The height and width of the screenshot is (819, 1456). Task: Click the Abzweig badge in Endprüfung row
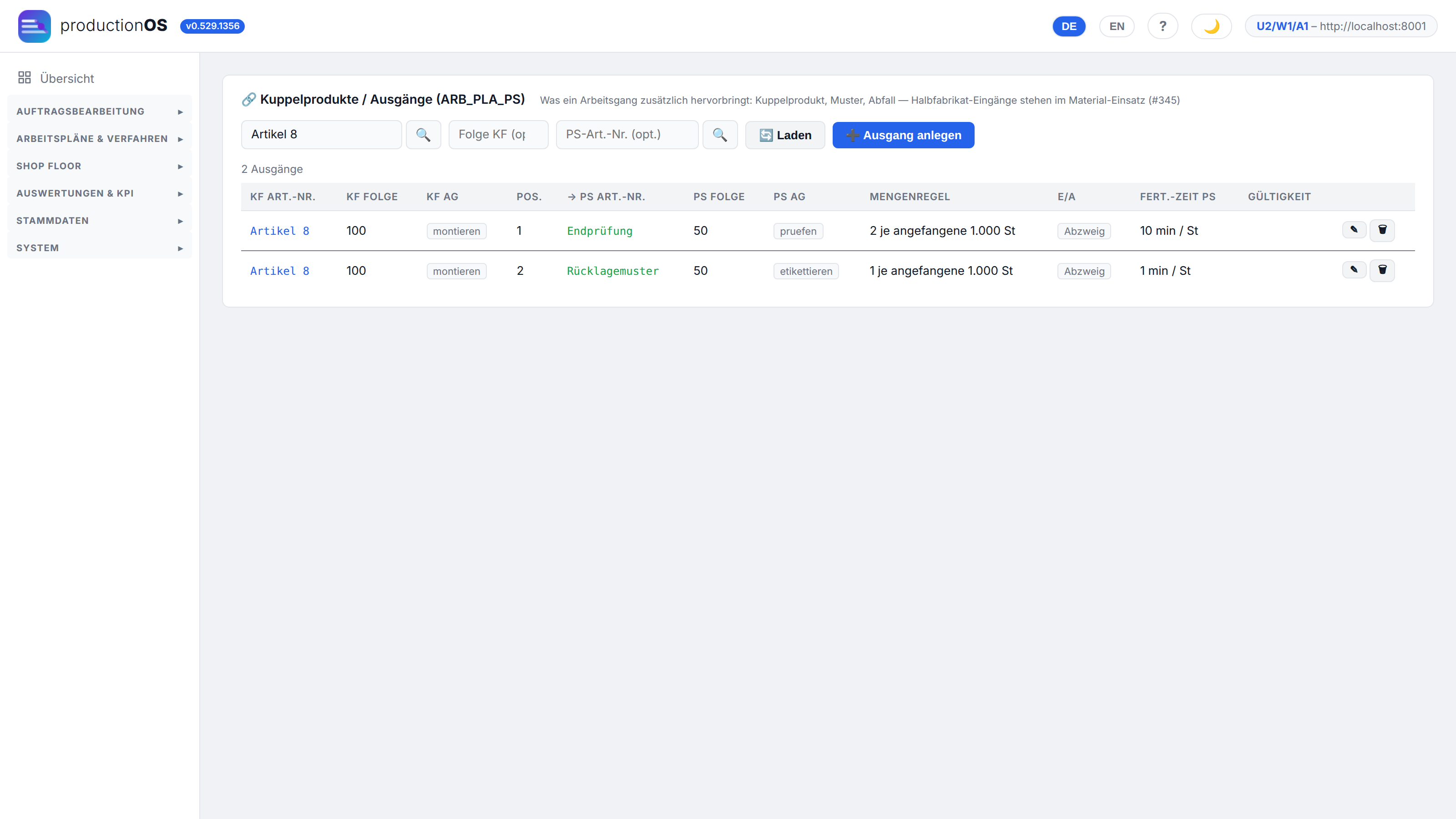pos(1084,231)
